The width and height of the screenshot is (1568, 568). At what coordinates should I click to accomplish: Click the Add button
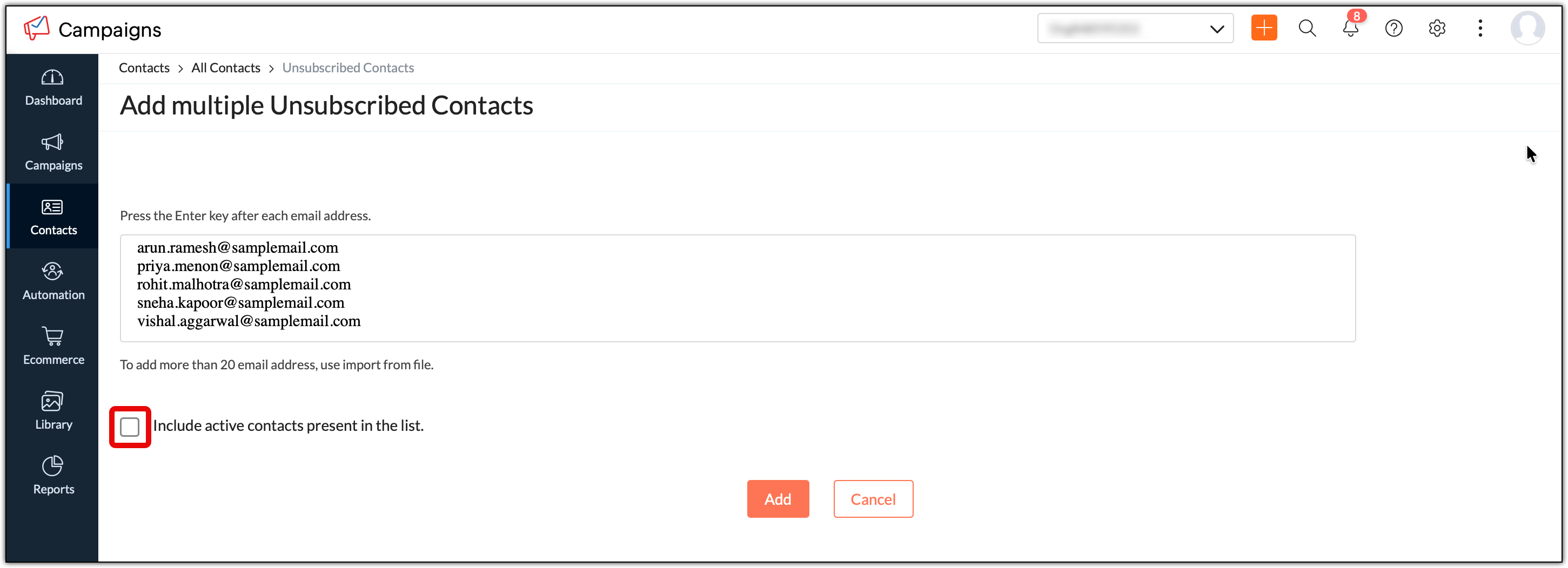point(778,499)
